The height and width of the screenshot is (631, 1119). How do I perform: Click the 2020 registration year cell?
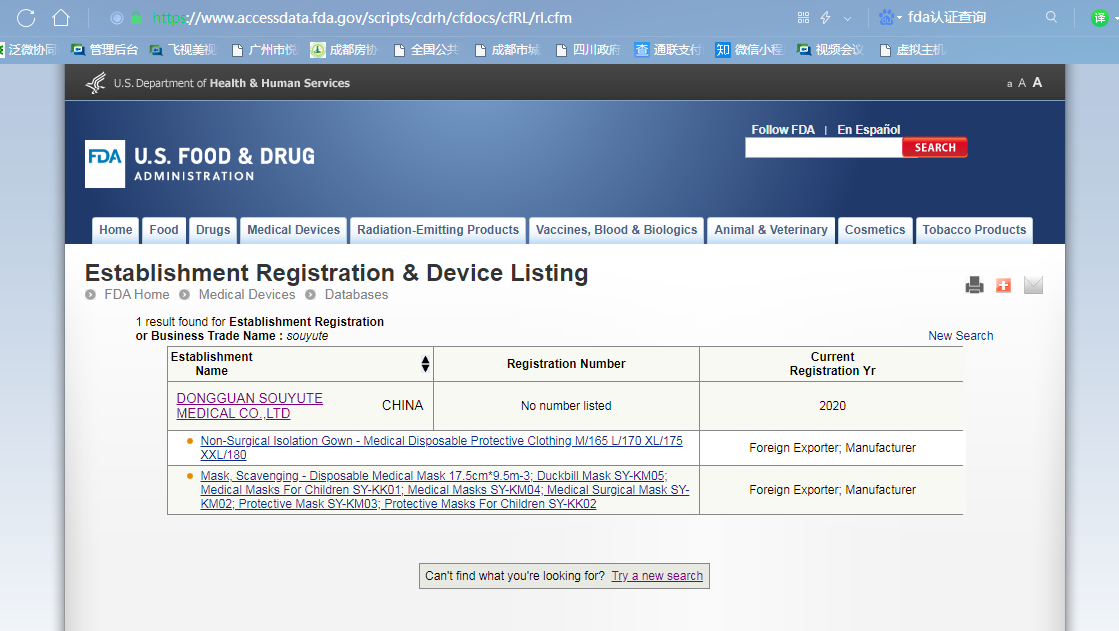832,405
